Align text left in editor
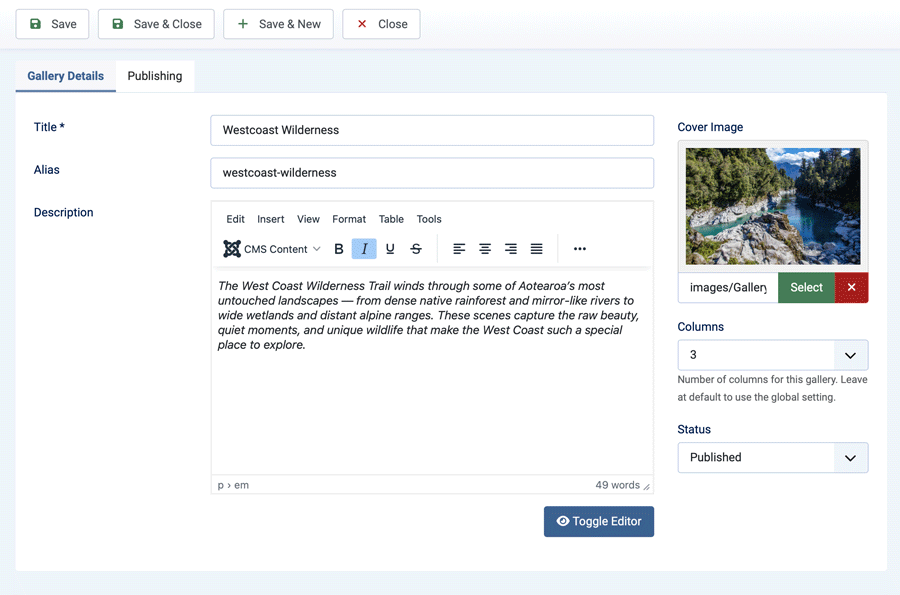This screenshot has width=900, height=595. [459, 249]
